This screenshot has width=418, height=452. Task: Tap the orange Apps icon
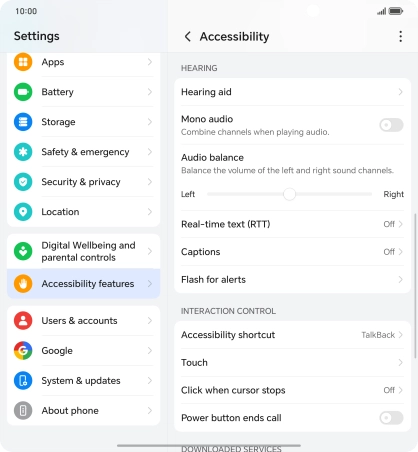point(23,62)
